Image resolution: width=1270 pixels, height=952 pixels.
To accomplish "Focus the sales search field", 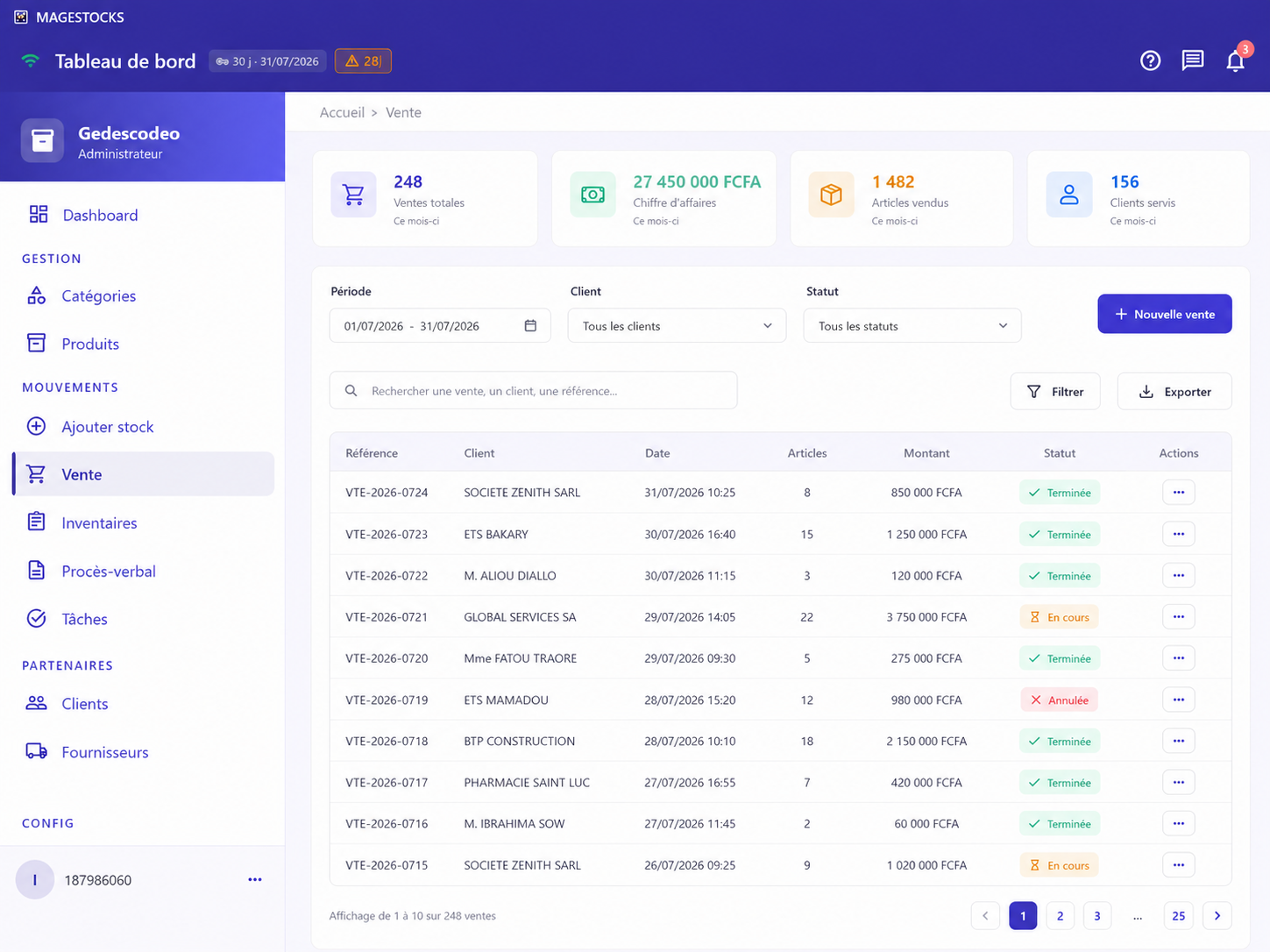I will [533, 390].
